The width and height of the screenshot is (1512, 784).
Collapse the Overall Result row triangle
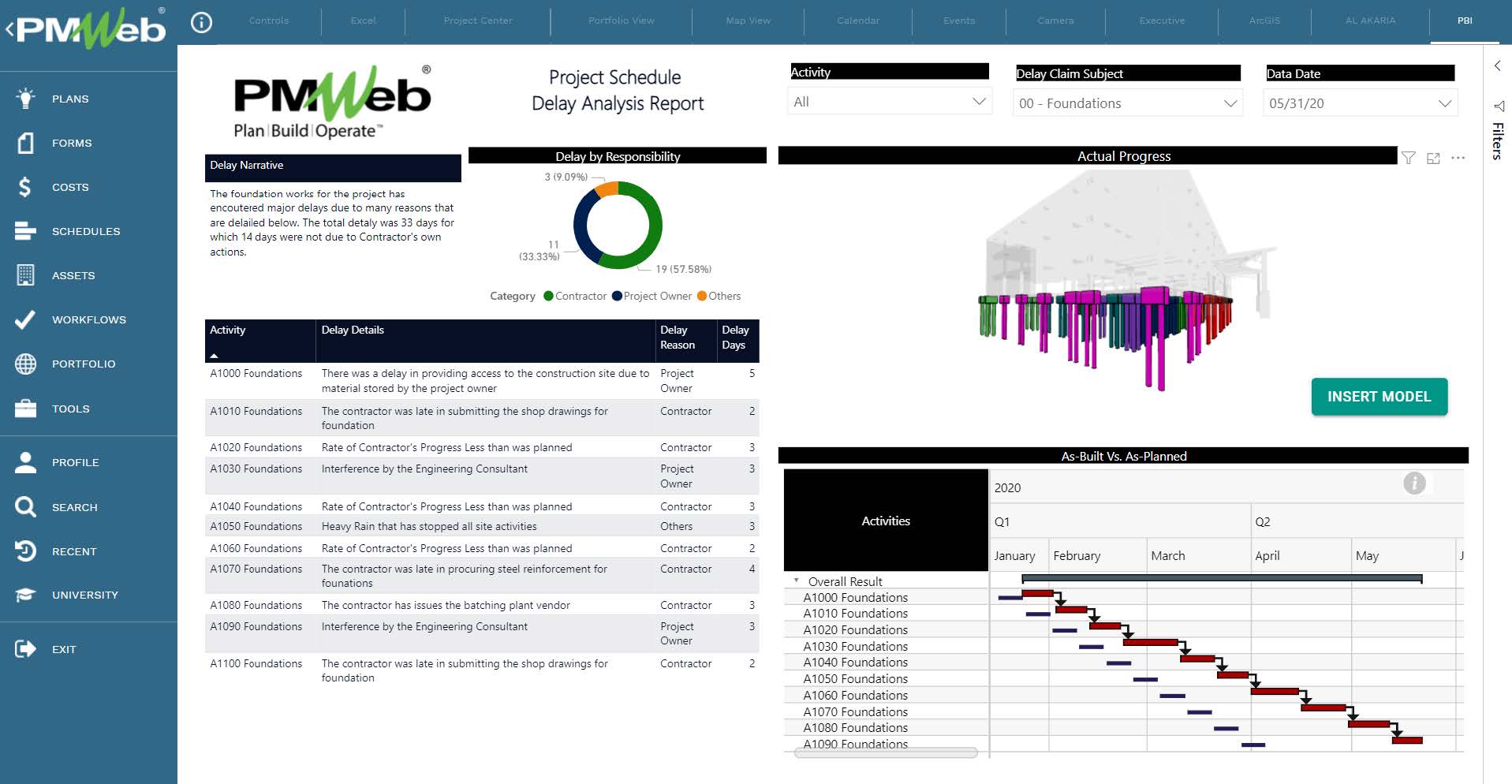(x=796, y=581)
